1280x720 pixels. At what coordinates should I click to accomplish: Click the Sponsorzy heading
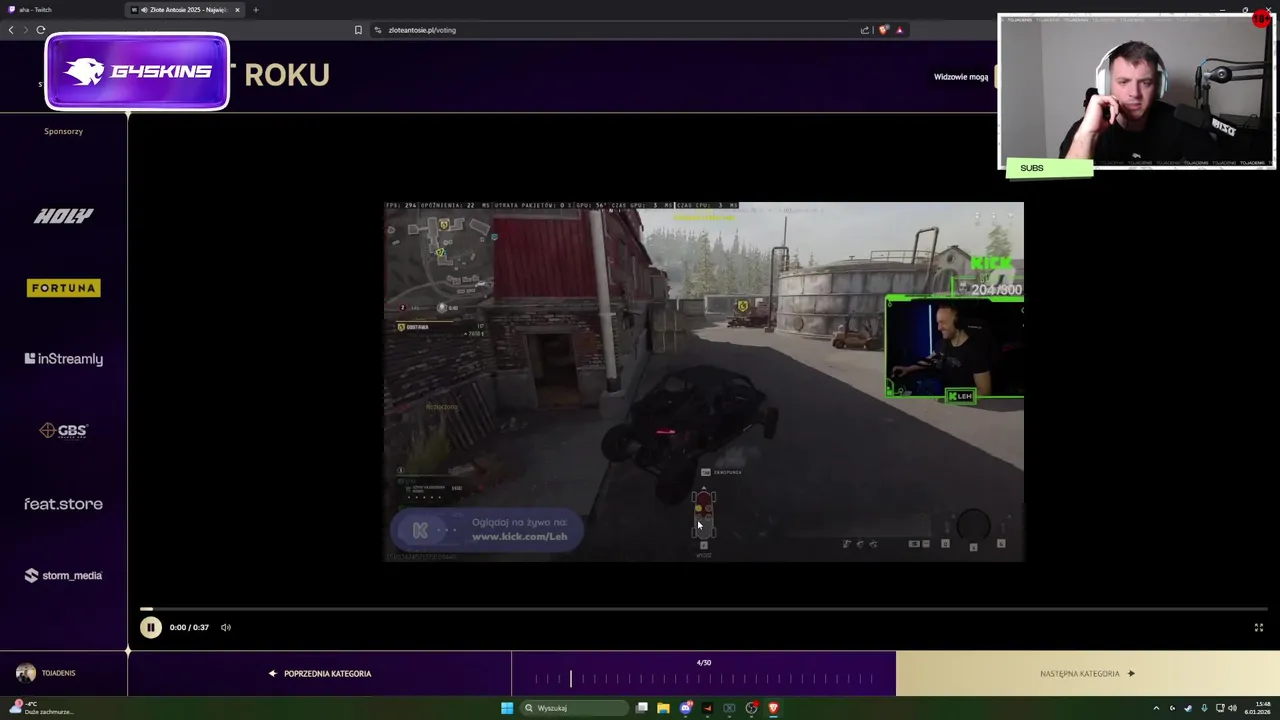[x=63, y=131]
